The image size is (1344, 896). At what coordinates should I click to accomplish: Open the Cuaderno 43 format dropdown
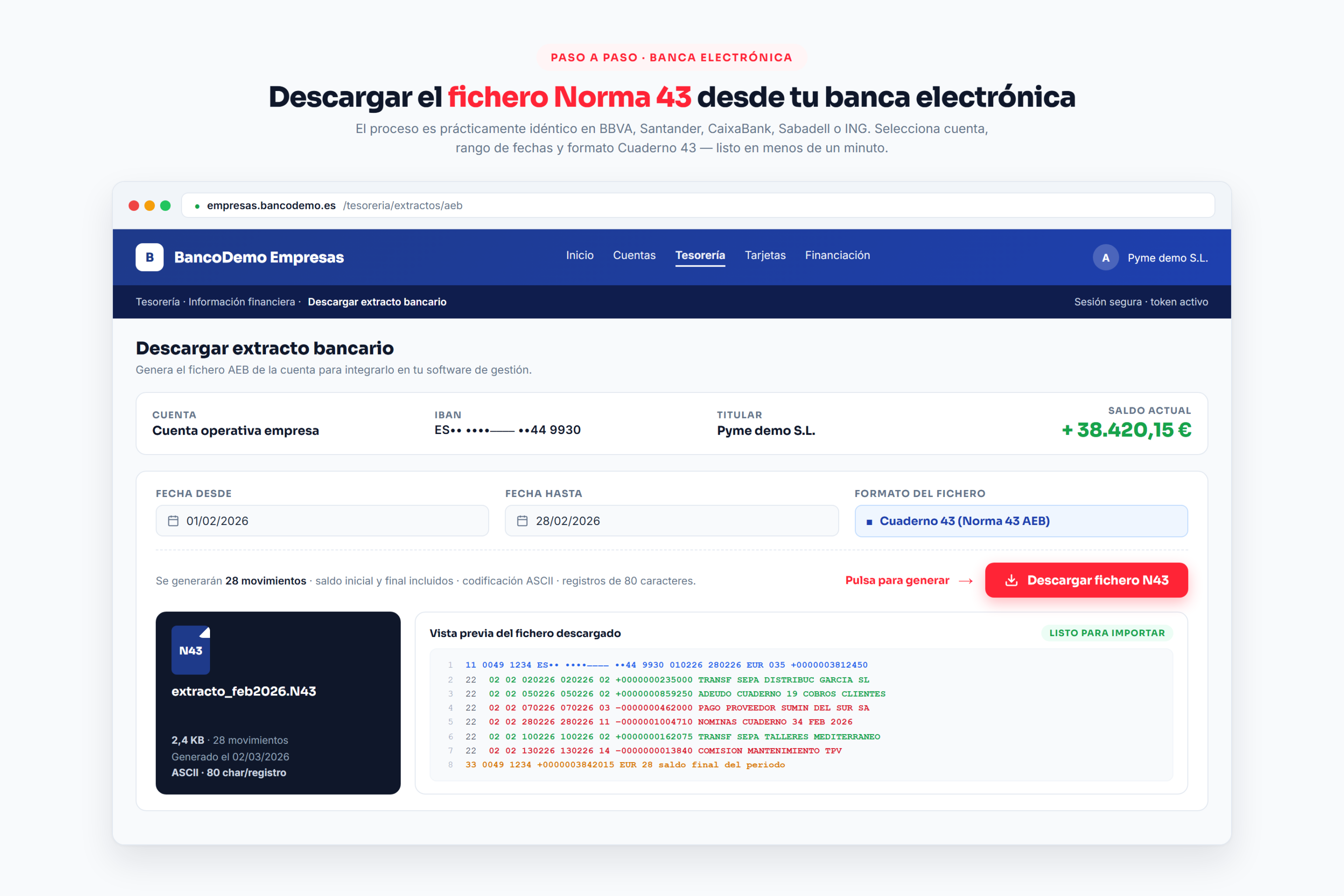coord(1021,521)
